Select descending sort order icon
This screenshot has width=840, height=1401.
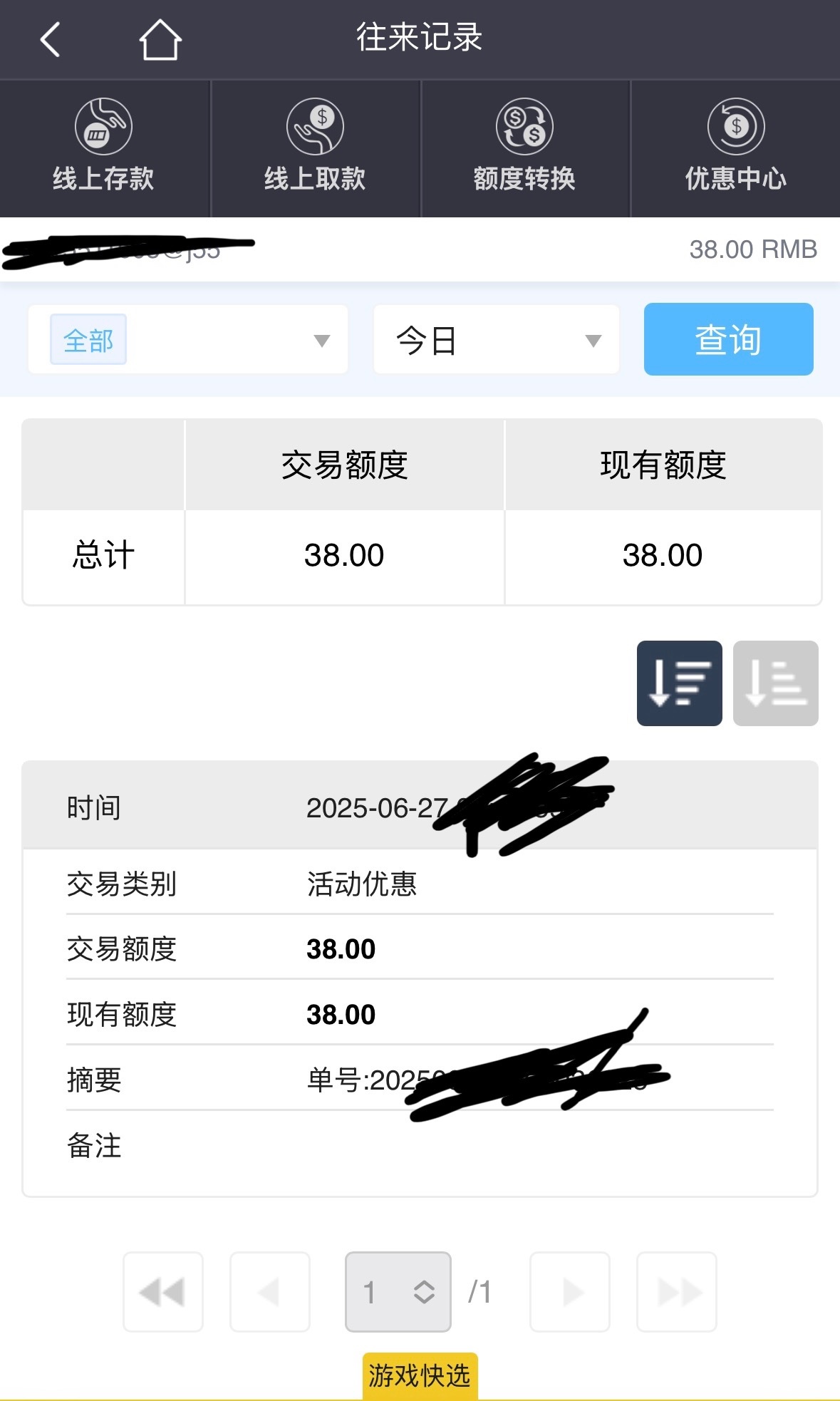[679, 683]
